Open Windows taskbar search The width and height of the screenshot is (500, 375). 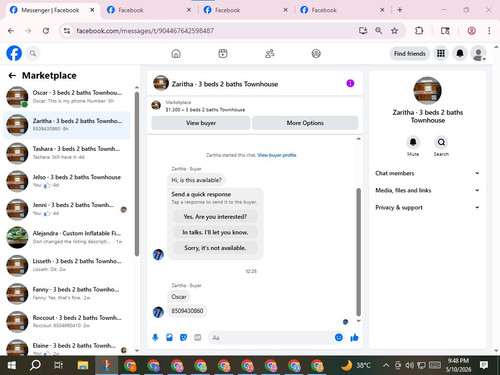(x=35, y=365)
